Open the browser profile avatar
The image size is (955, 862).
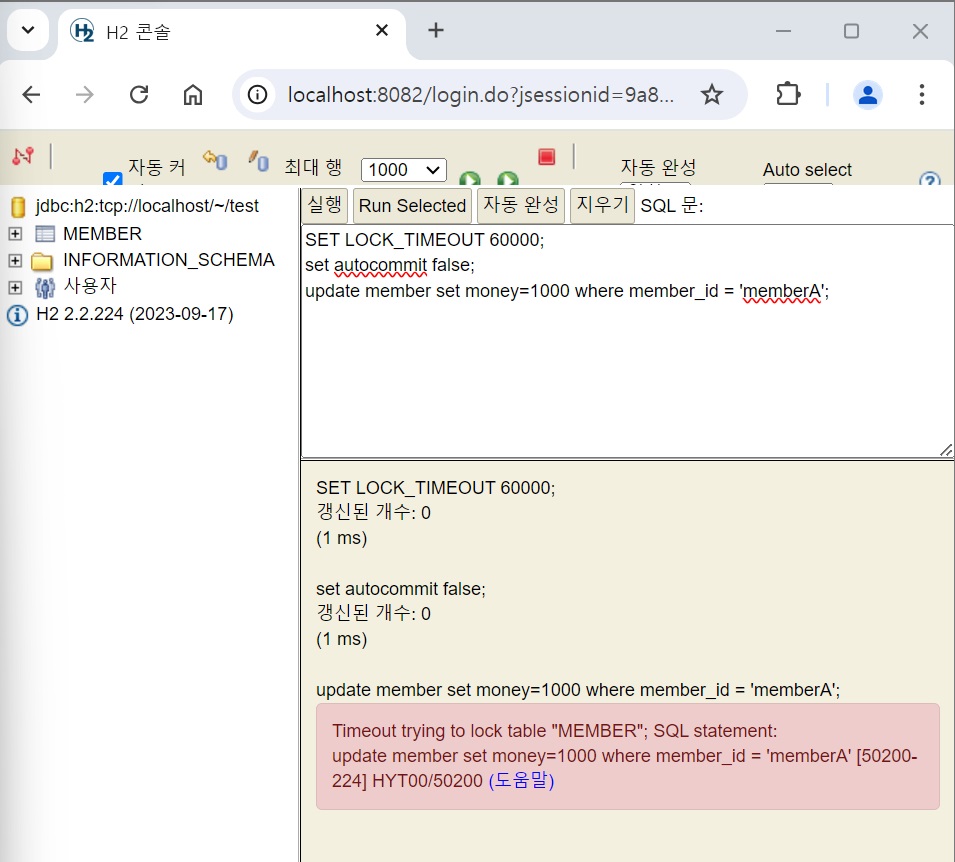coord(868,94)
